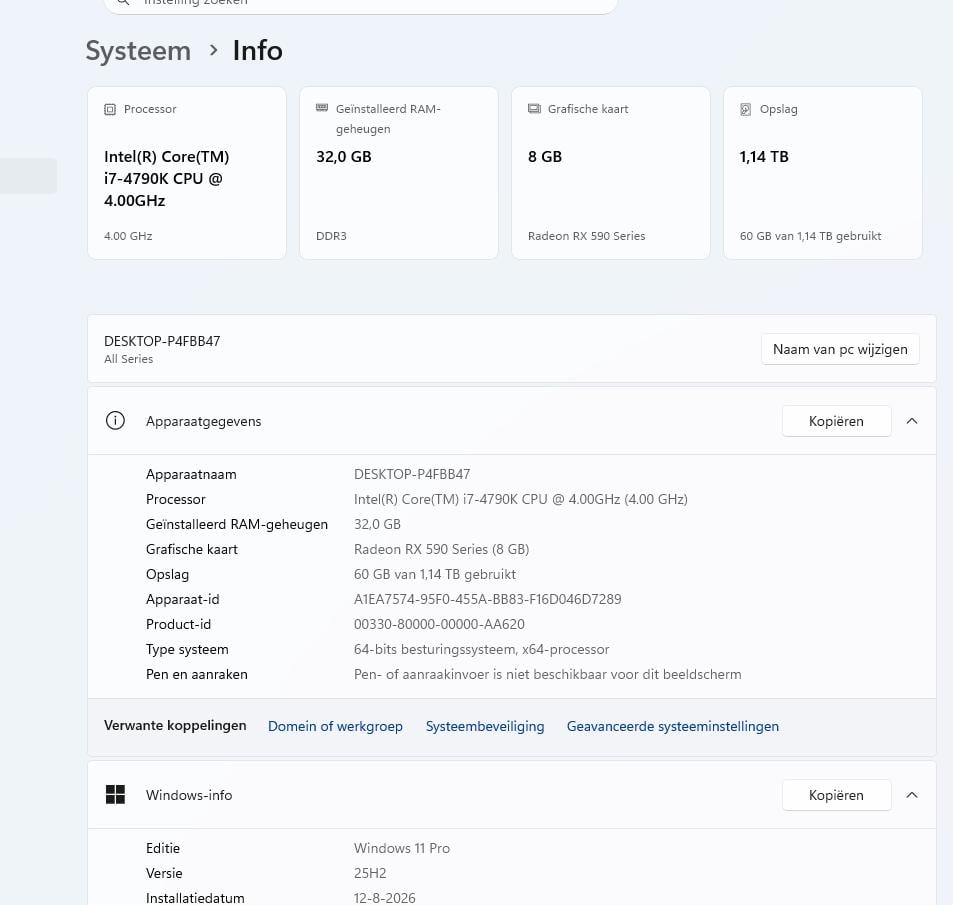The image size is (953, 905).
Task: Collapse the Apparaatgegevens section chevron
Action: coord(912,421)
